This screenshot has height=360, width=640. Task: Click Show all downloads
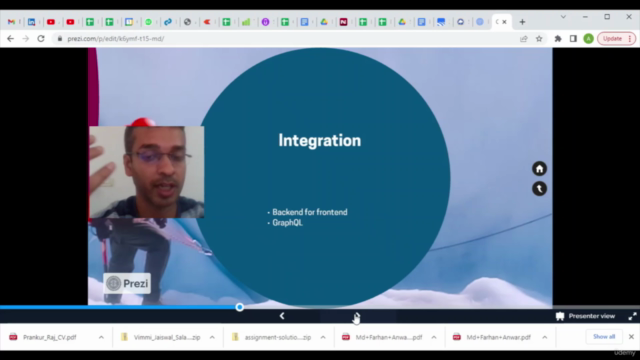click(x=604, y=337)
